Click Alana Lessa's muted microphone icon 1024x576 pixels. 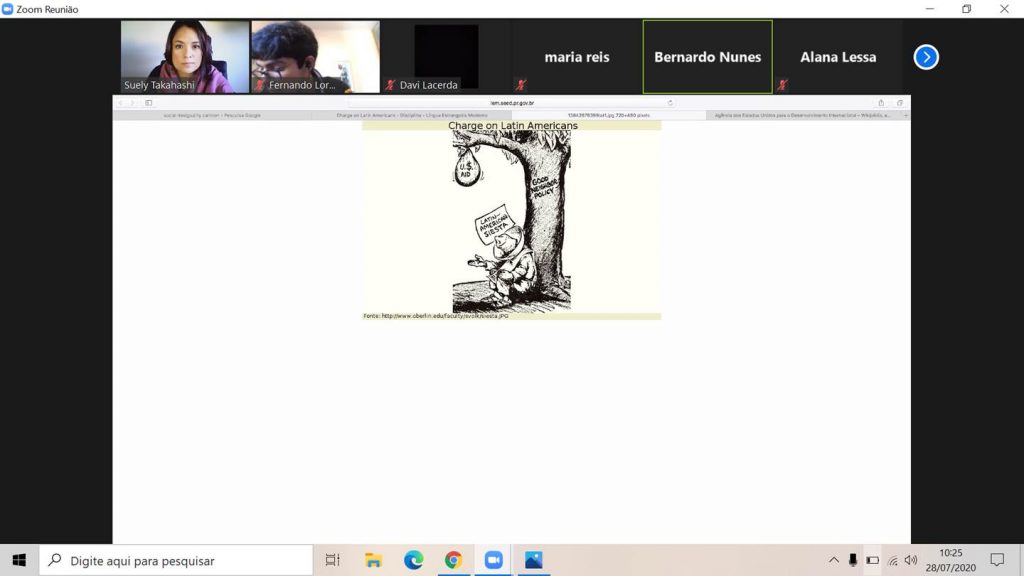click(x=782, y=85)
